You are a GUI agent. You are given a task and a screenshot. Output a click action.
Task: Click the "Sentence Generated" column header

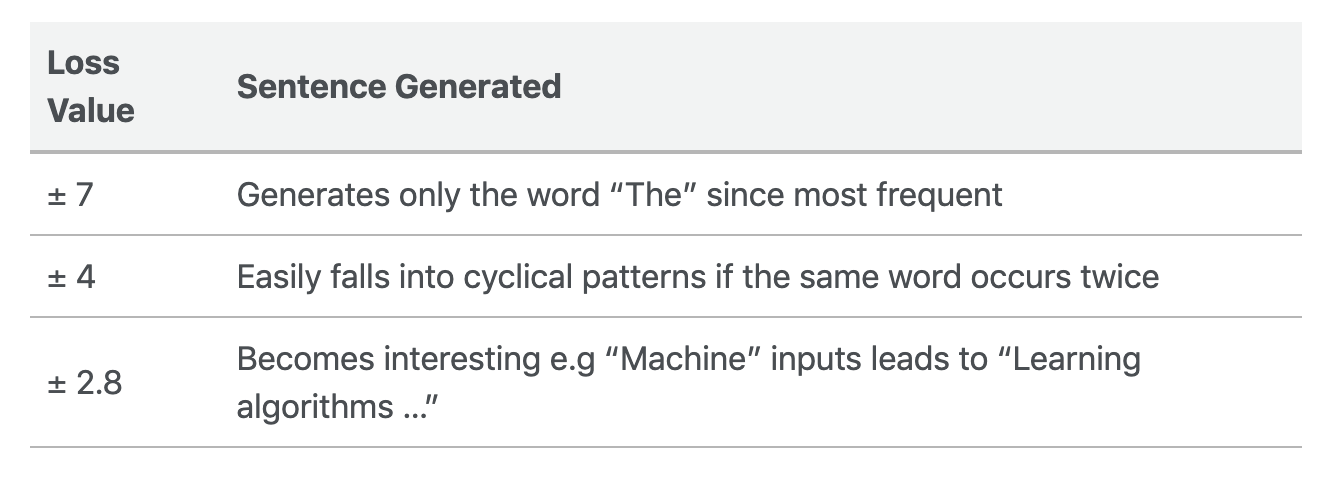point(399,86)
